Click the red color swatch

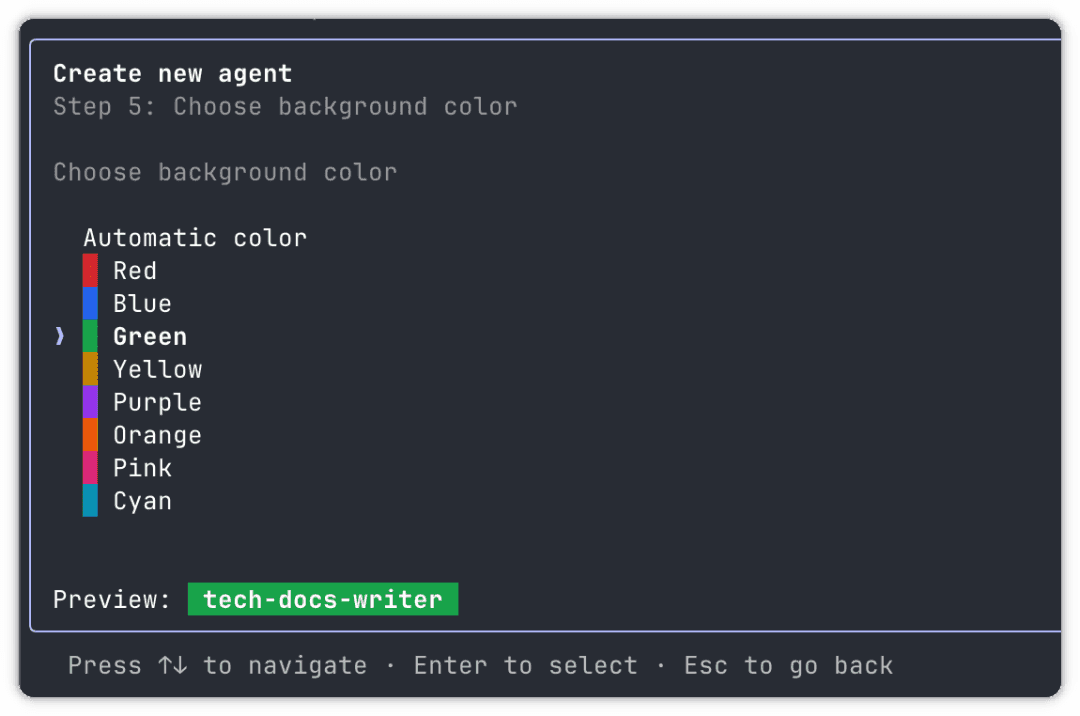pos(90,271)
